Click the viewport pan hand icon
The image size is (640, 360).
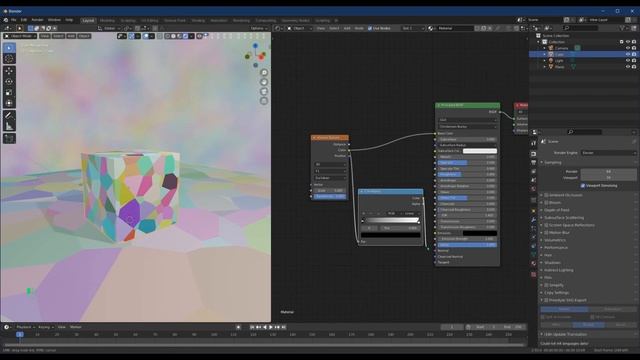point(264,82)
